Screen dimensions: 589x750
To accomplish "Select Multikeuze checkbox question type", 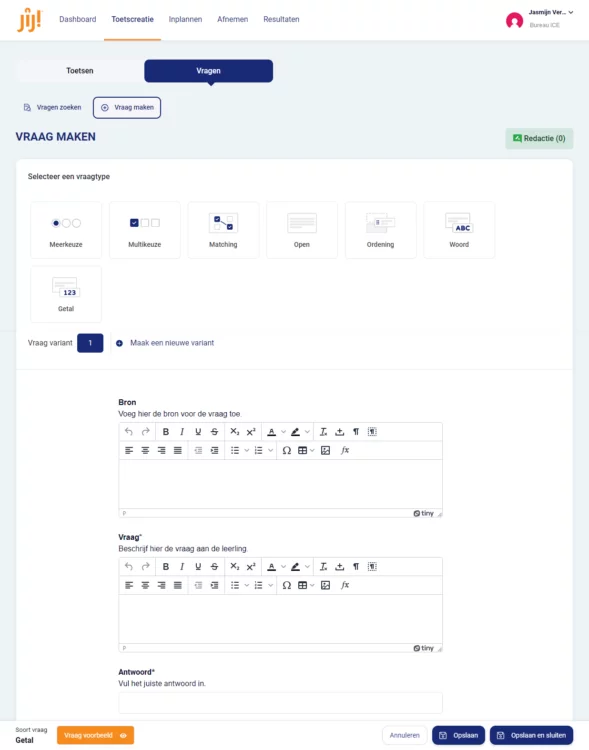I will point(144,230).
